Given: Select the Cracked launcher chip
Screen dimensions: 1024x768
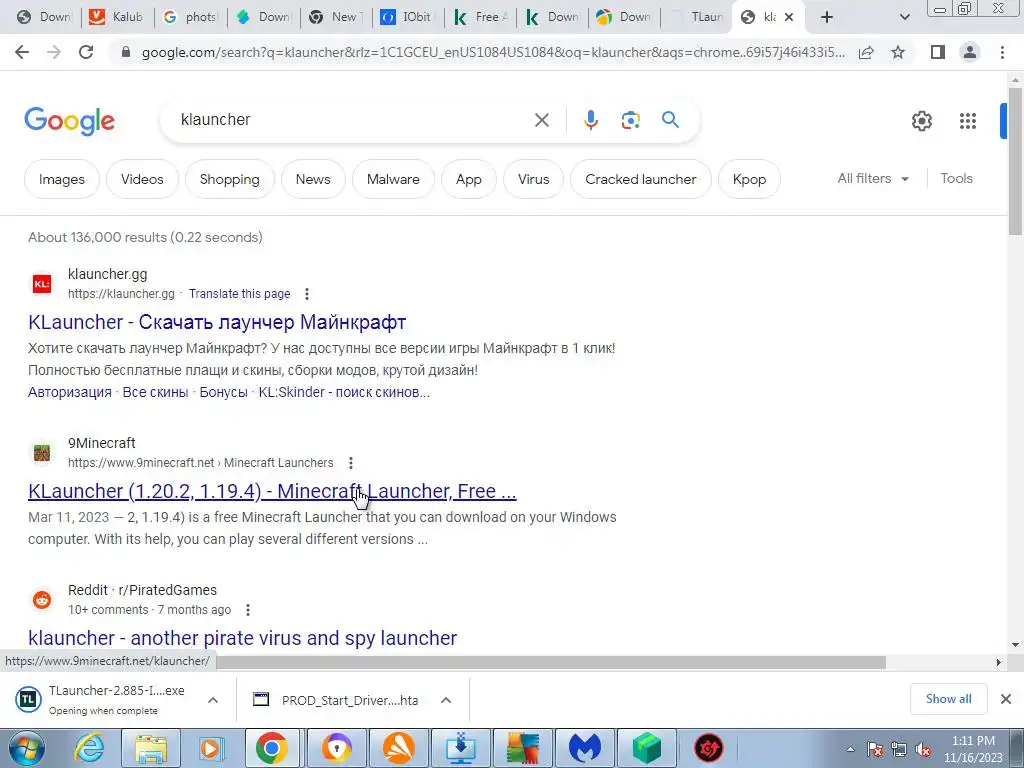Looking at the screenshot, I should coord(641,179).
